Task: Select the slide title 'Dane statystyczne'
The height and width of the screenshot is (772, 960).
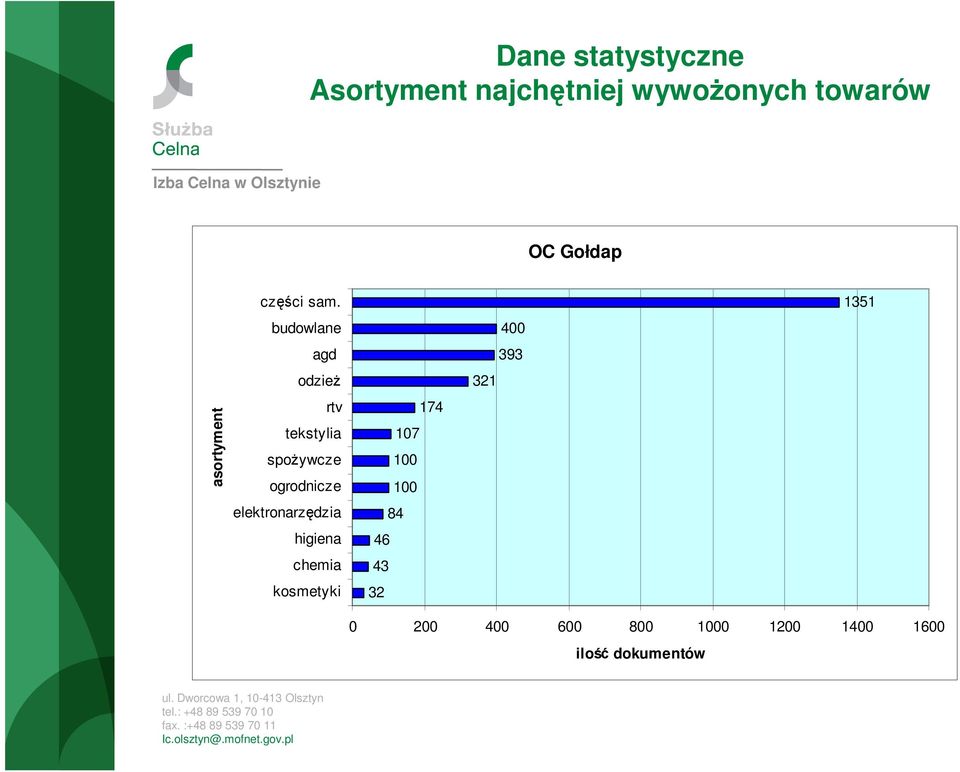Action: (x=620, y=56)
